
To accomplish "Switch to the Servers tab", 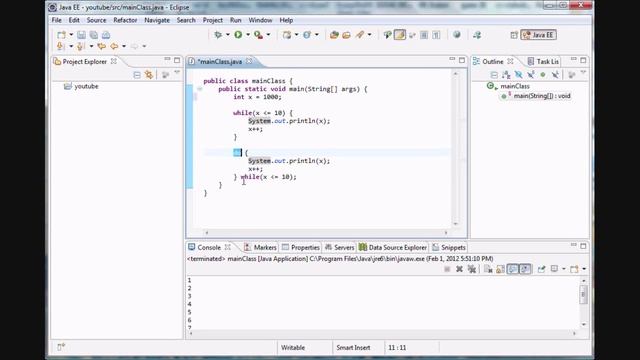I will (x=340, y=247).
